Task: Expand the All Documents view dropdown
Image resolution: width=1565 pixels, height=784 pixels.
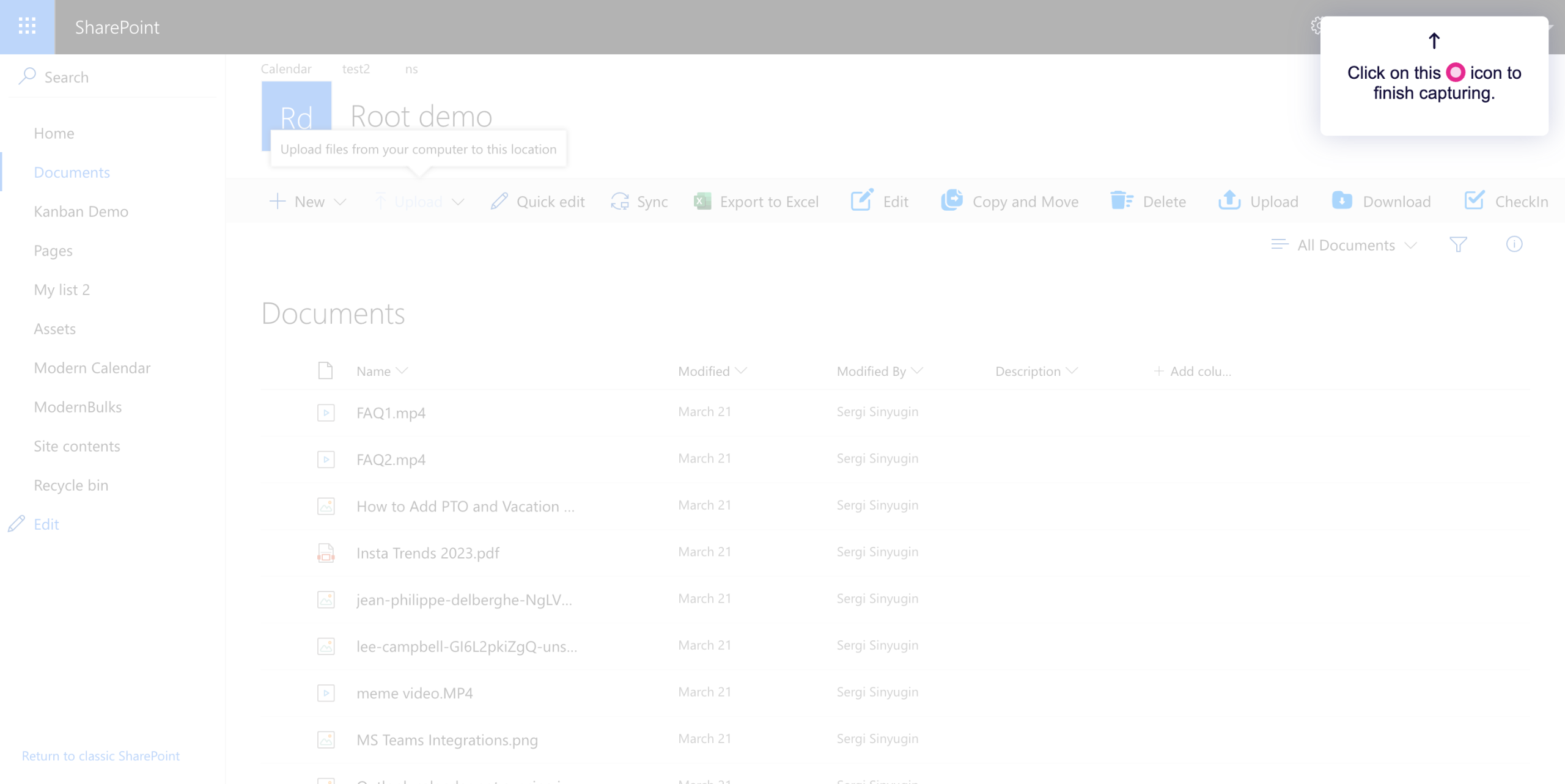Action: 1345,245
